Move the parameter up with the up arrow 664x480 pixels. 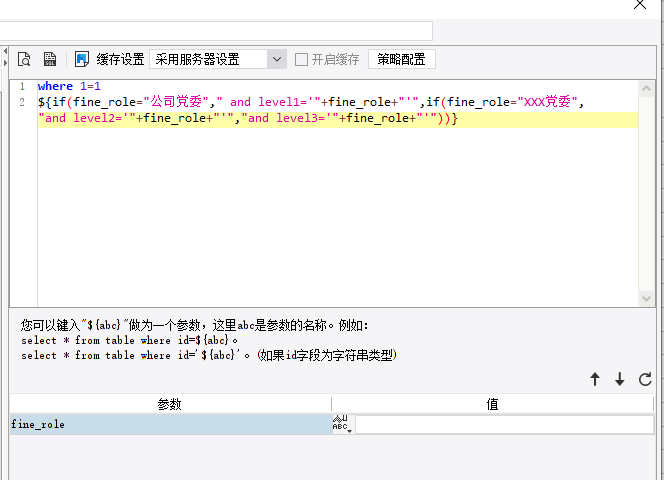tap(595, 379)
